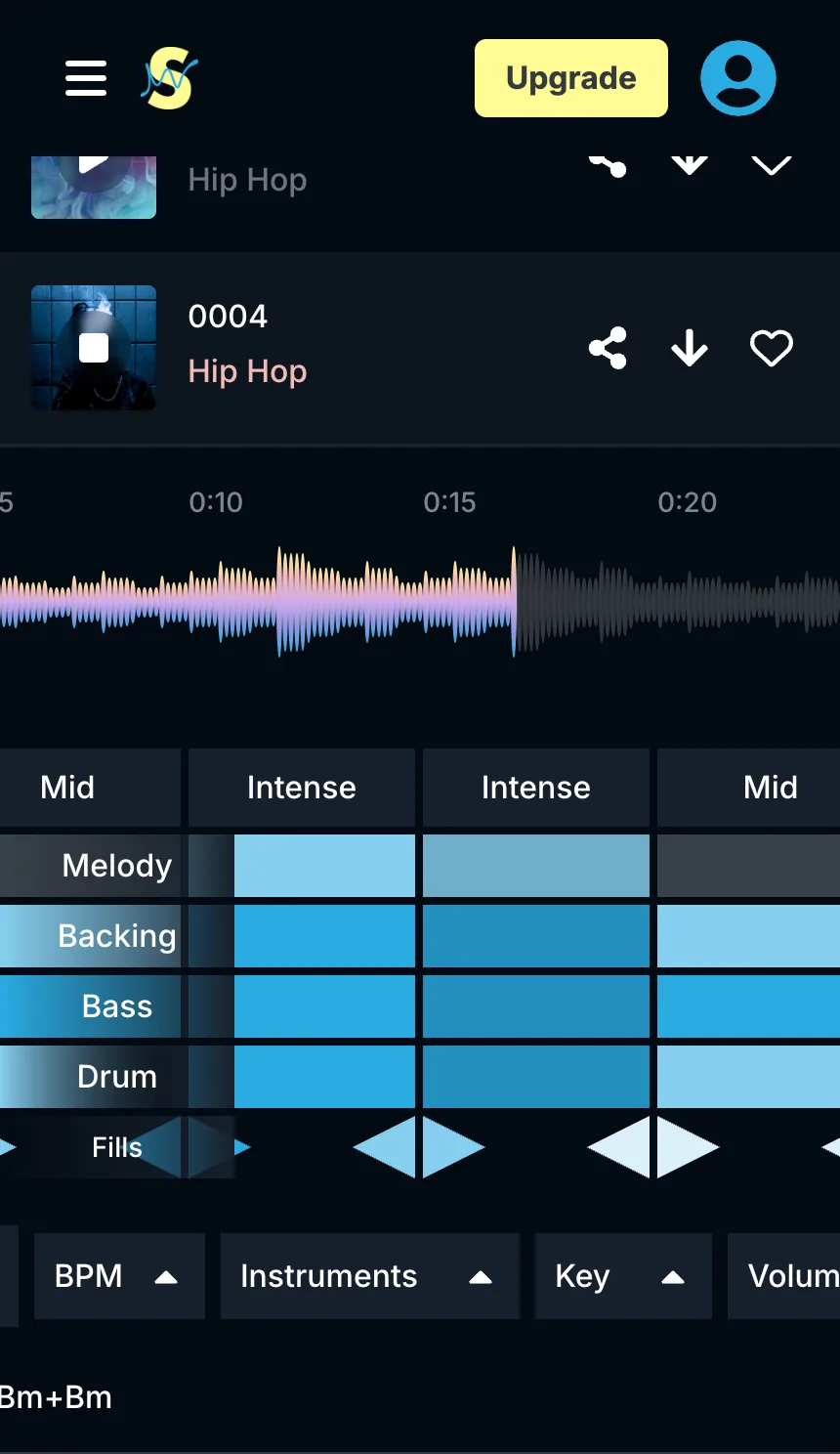This screenshot has height=1454, width=840.
Task: Open the Key dropdown
Action: point(623,1276)
